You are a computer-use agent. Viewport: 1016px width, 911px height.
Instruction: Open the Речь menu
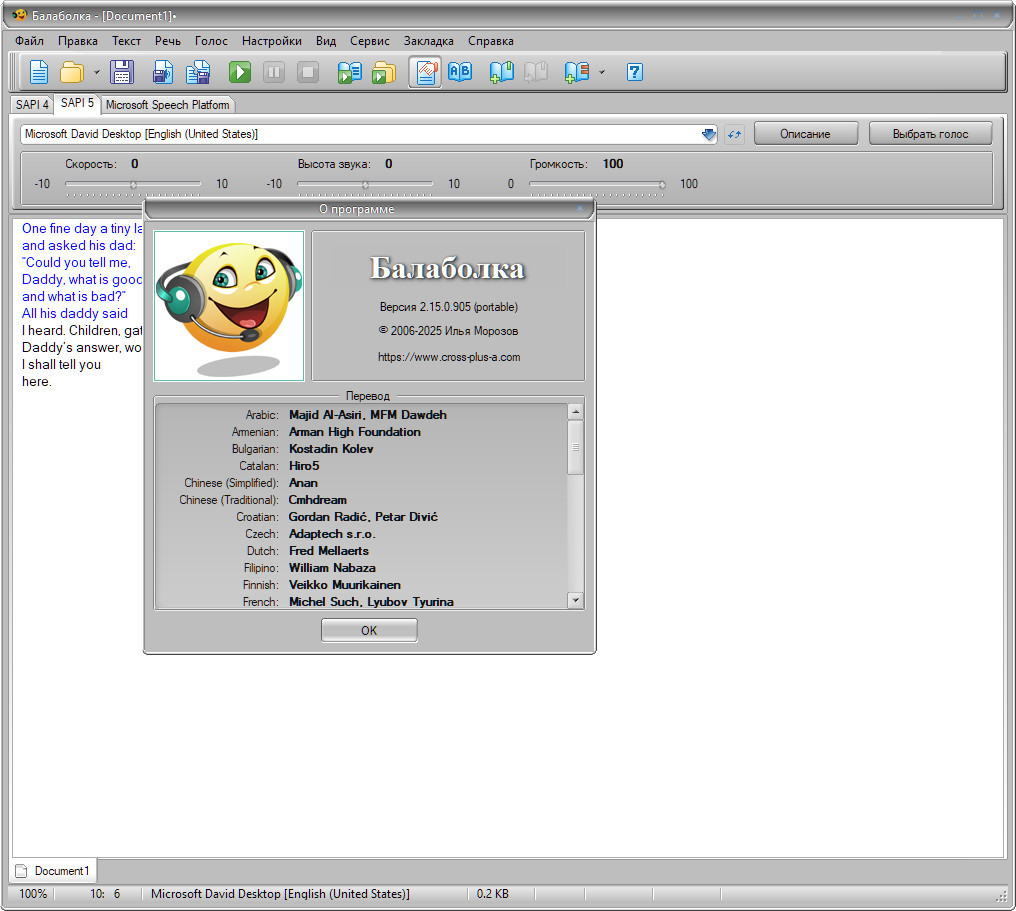(x=168, y=41)
